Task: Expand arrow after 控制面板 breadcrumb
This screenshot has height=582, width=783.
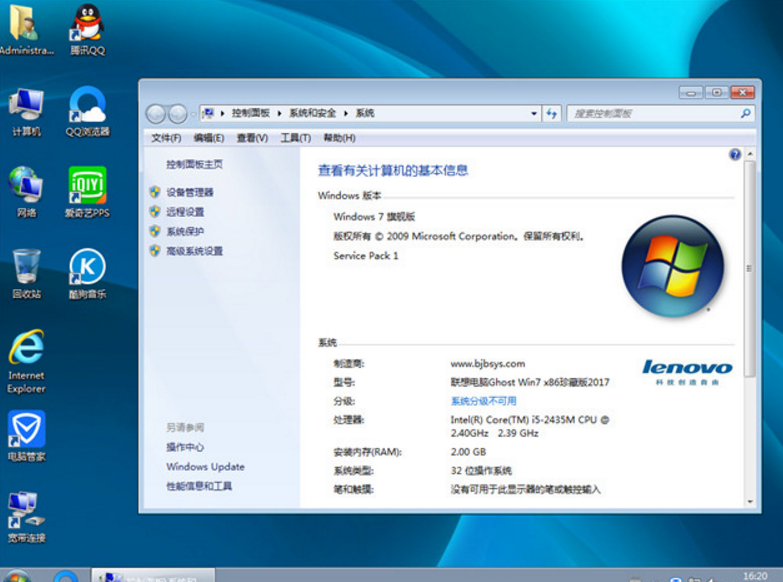Action: pos(279,113)
